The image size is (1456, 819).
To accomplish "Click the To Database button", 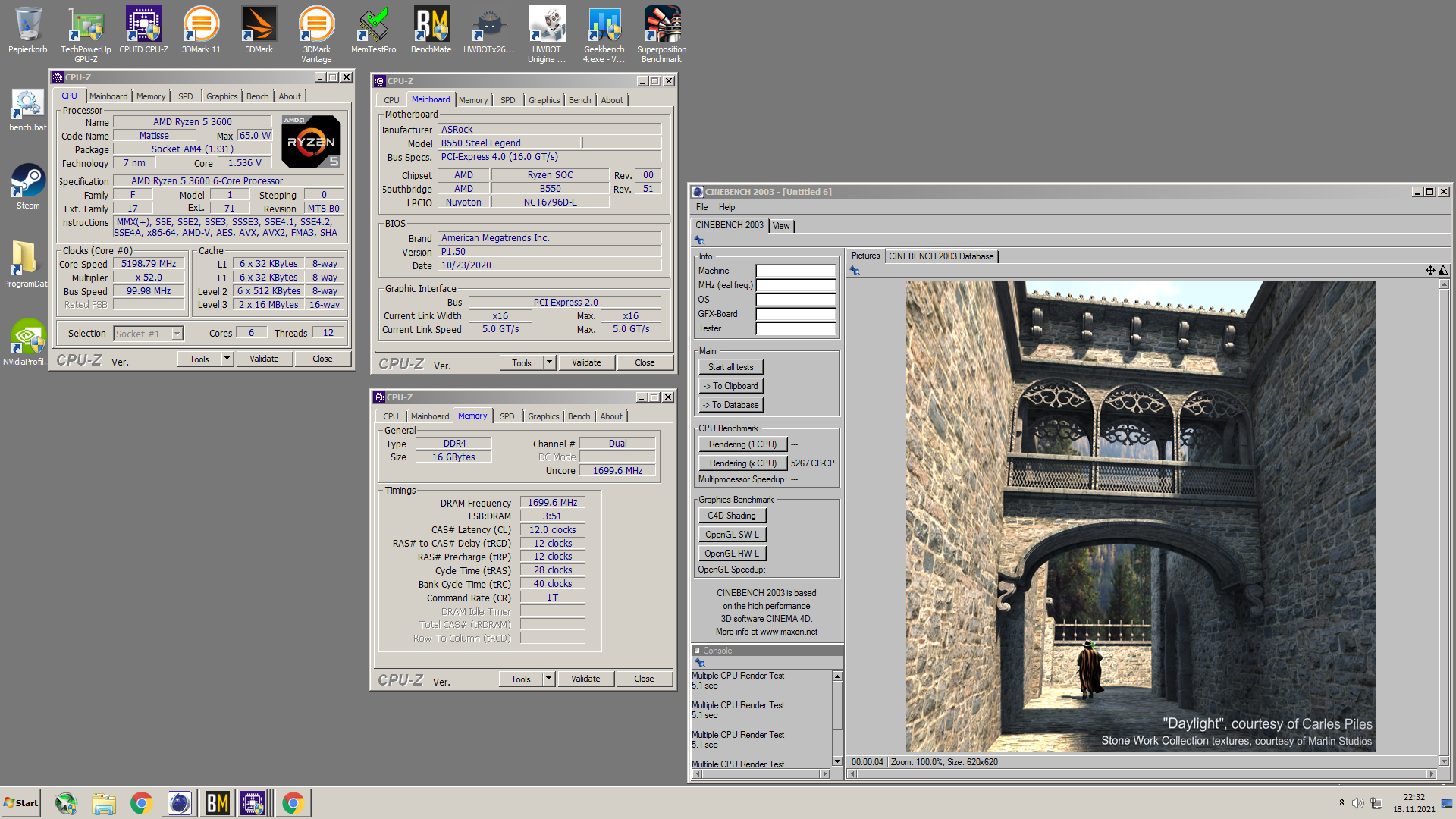I will click(730, 405).
